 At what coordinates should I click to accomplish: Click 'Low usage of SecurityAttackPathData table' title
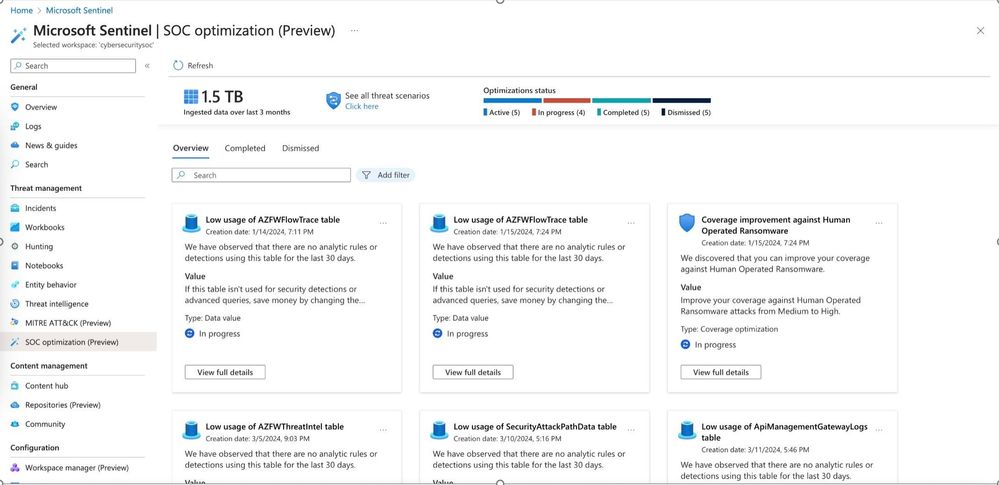(x=535, y=427)
